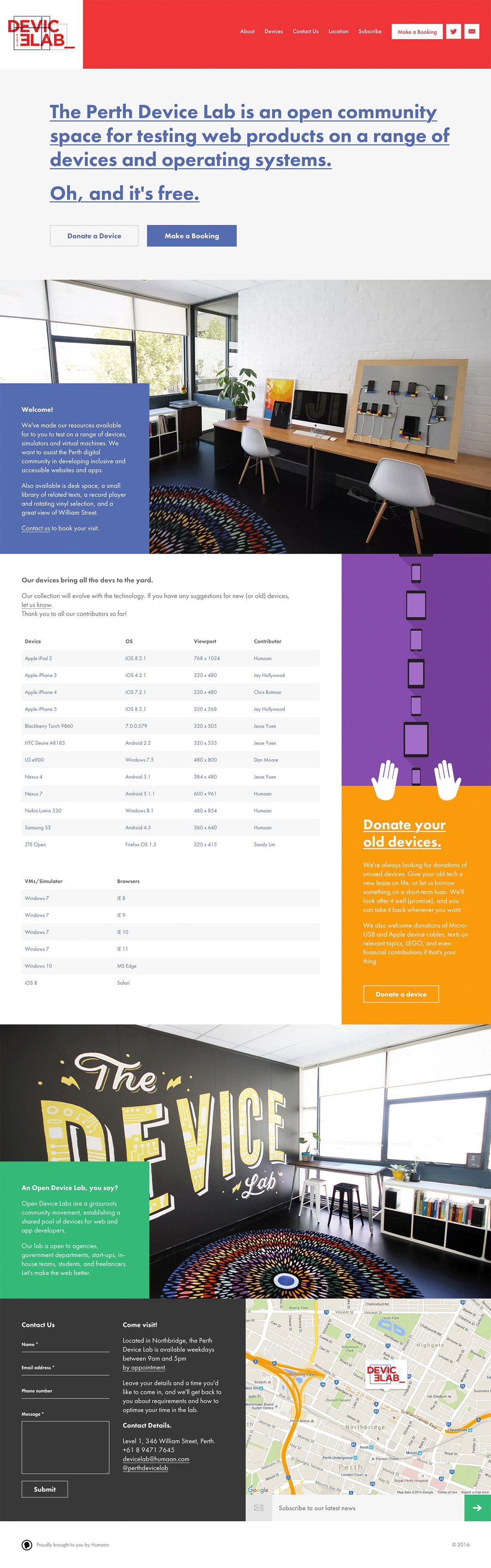
Task: Follow the 'let us know' link
Action: click(x=36, y=604)
